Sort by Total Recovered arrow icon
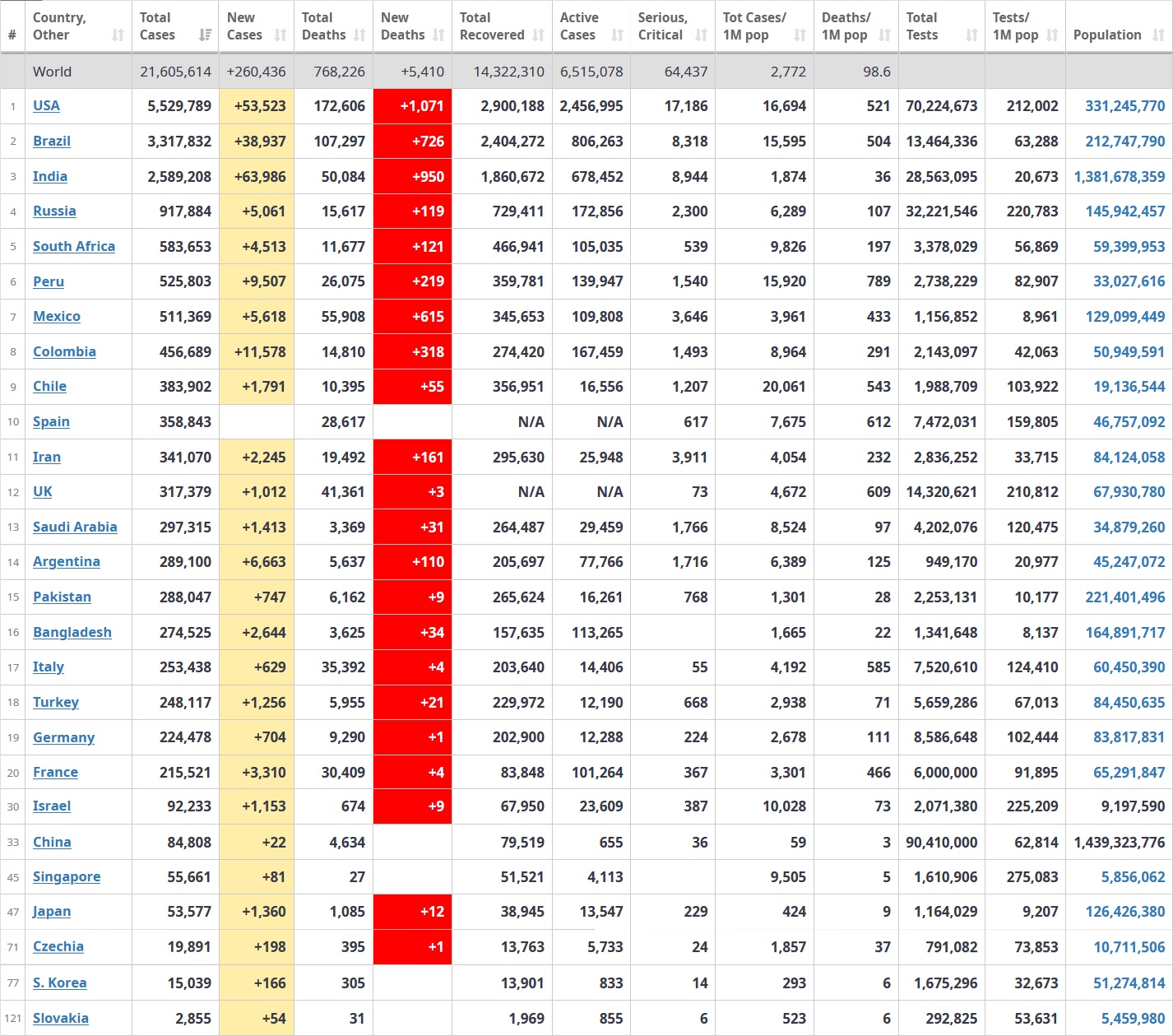The height and width of the screenshot is (1036, 1173). click(x=539, y=35)
